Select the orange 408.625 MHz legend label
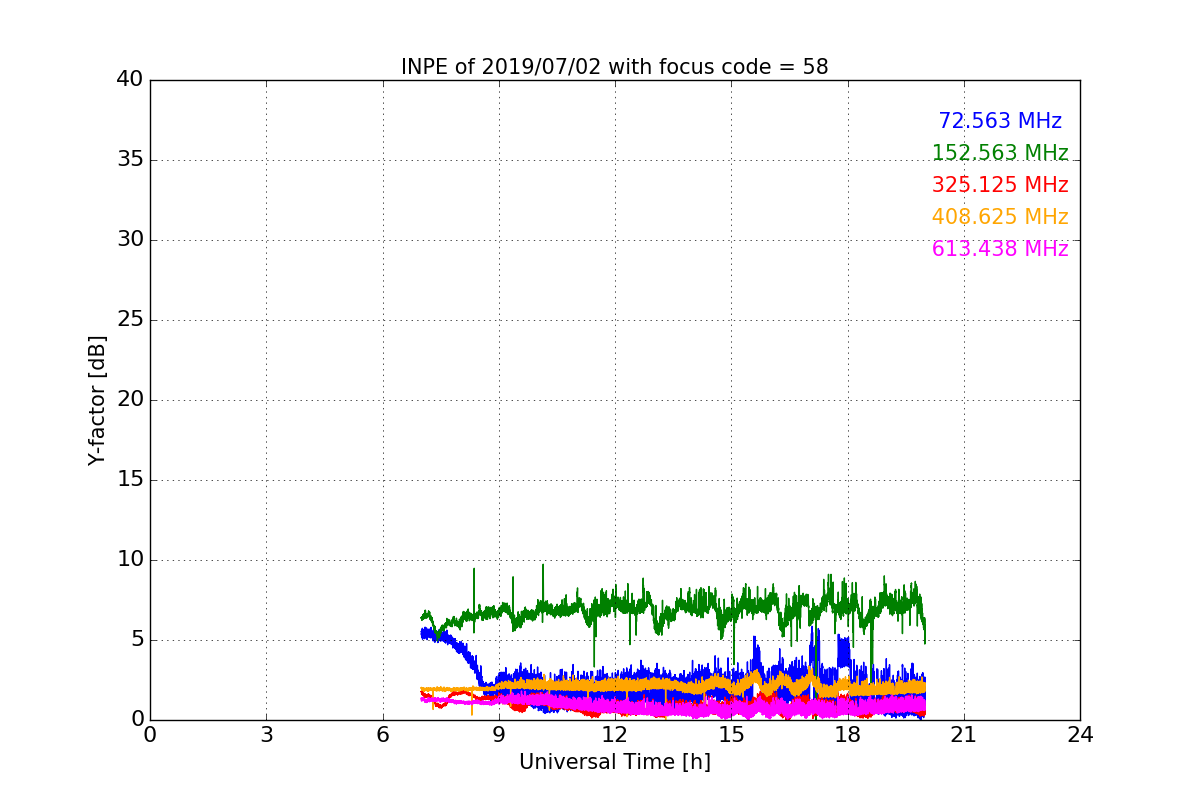The image size is (1200, 800). (1000, 217)
